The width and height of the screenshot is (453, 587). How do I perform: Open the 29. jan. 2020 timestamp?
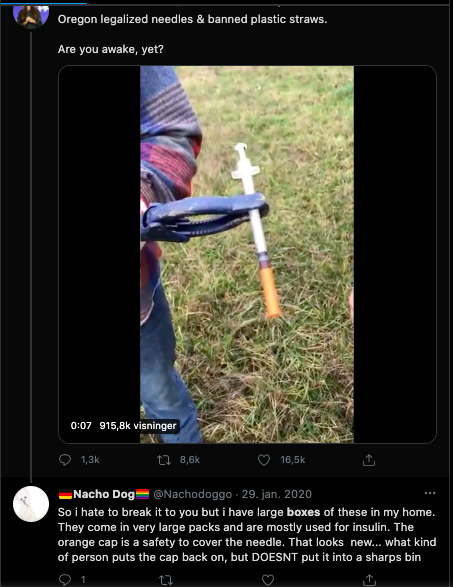(x=277, y=494)
